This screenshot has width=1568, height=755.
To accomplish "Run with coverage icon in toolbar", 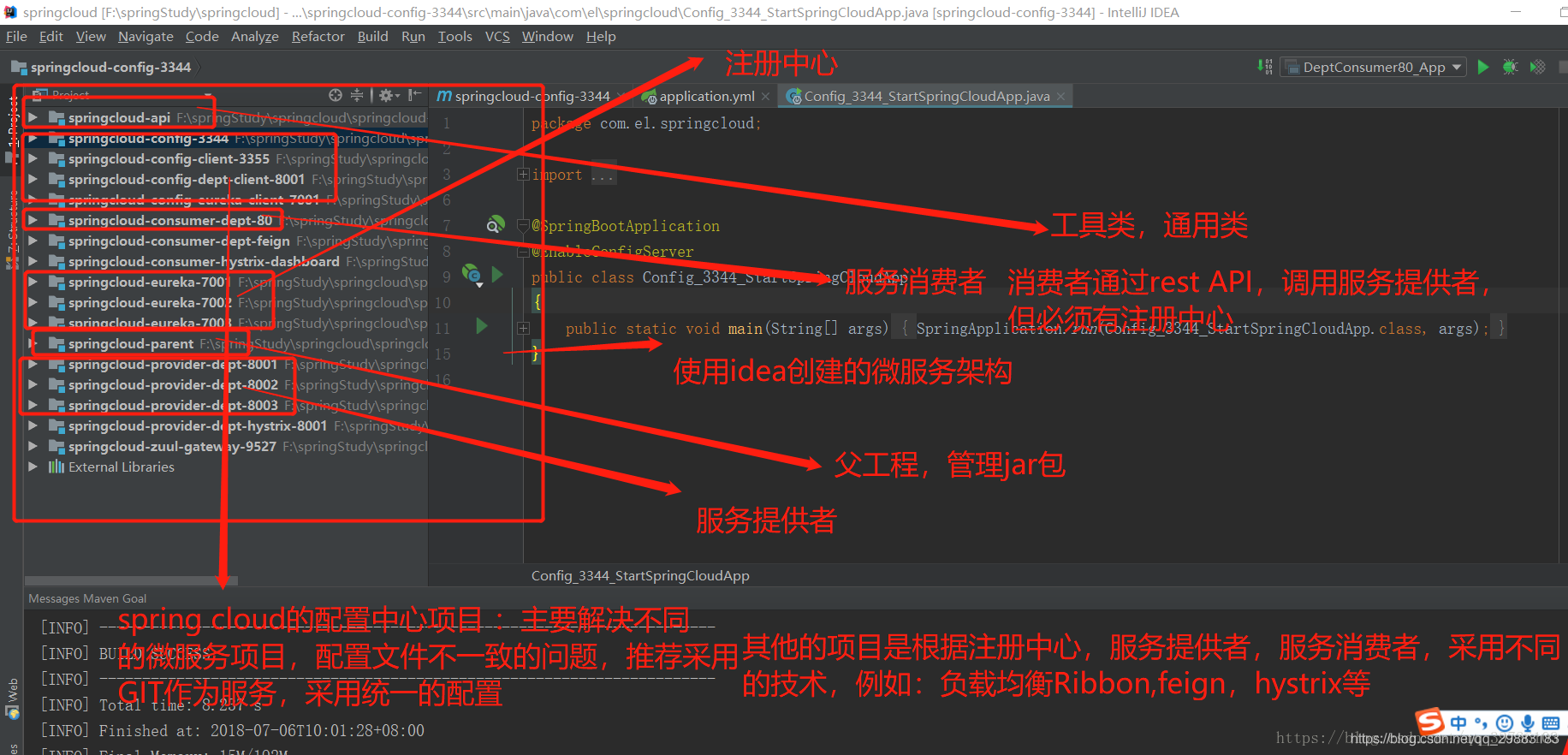I will (1537, 67).
